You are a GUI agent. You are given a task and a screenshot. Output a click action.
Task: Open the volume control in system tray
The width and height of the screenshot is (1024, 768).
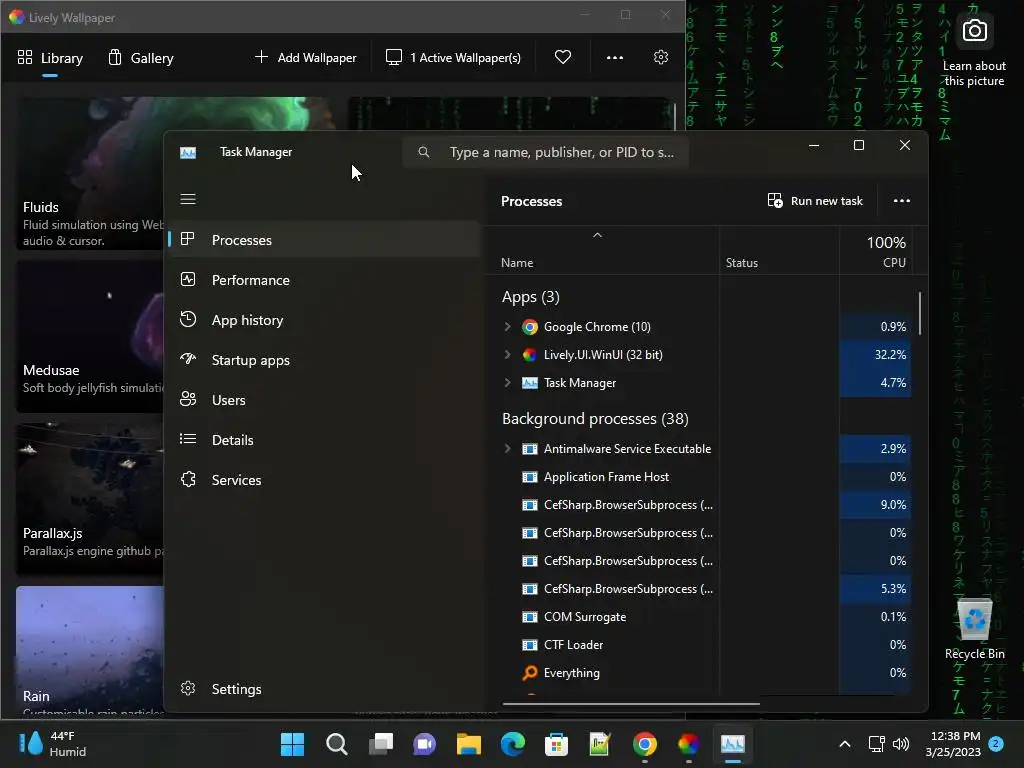click(901, 744)
